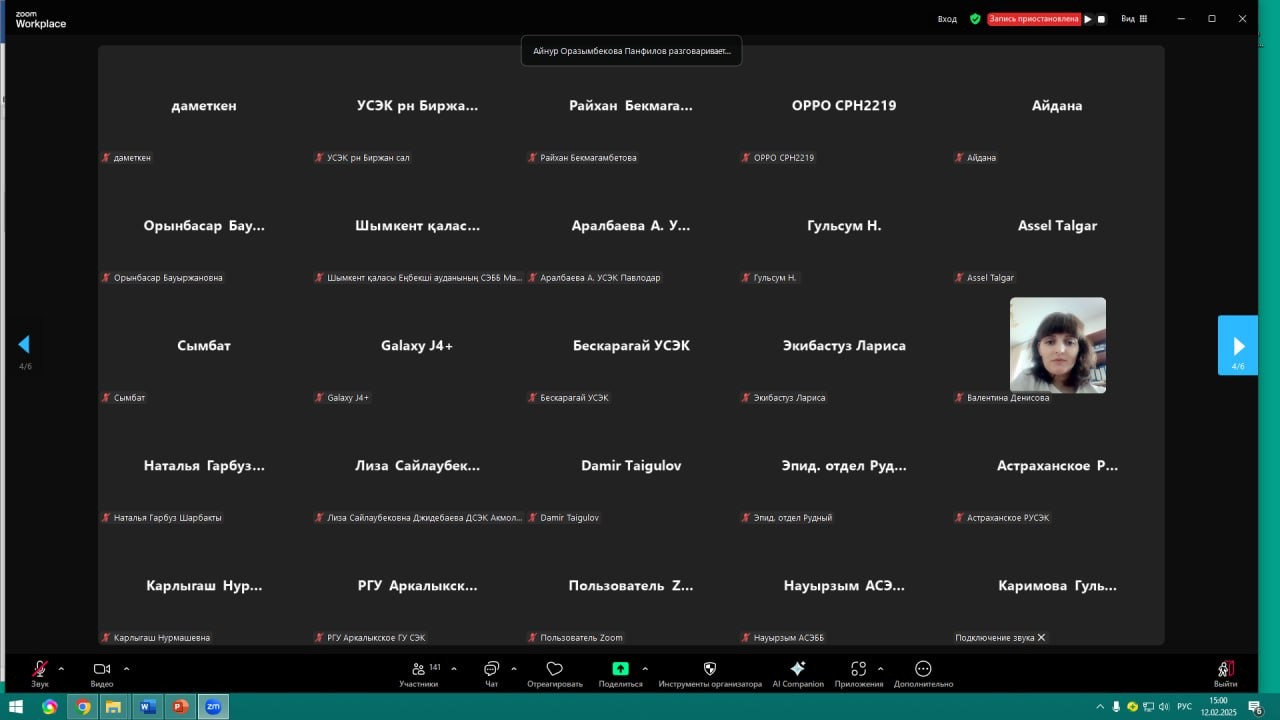Open Инструменты организатора host tools
The image size is (1280, 720).
pyautogui.click(x=710, y=669)
